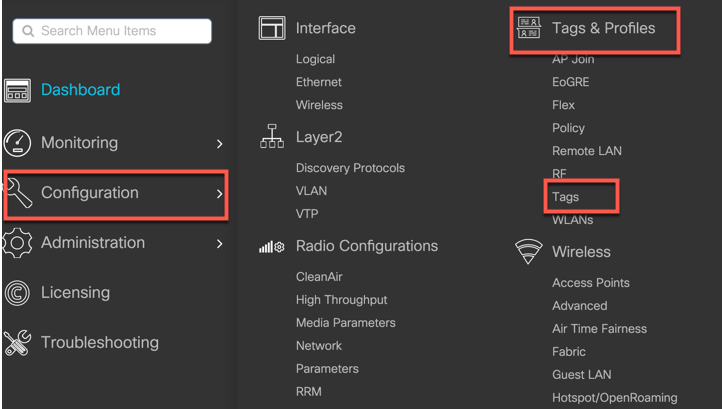Viewport: 722px width, 409px height.
Task: Expand the Configuration menu chevron
Action: (x=220, y=194)
